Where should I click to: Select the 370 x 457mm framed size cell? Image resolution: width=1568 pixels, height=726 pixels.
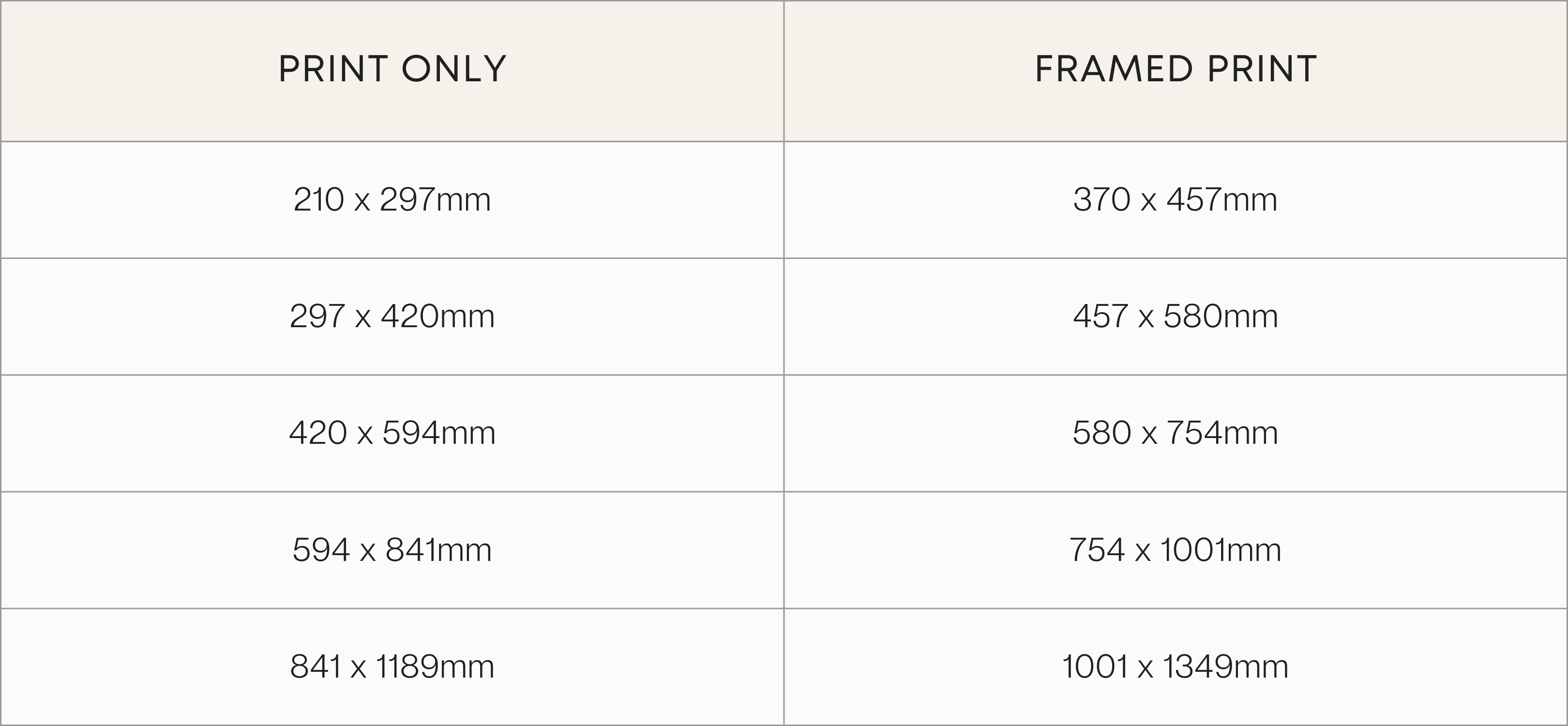[x=1175, y=199]
